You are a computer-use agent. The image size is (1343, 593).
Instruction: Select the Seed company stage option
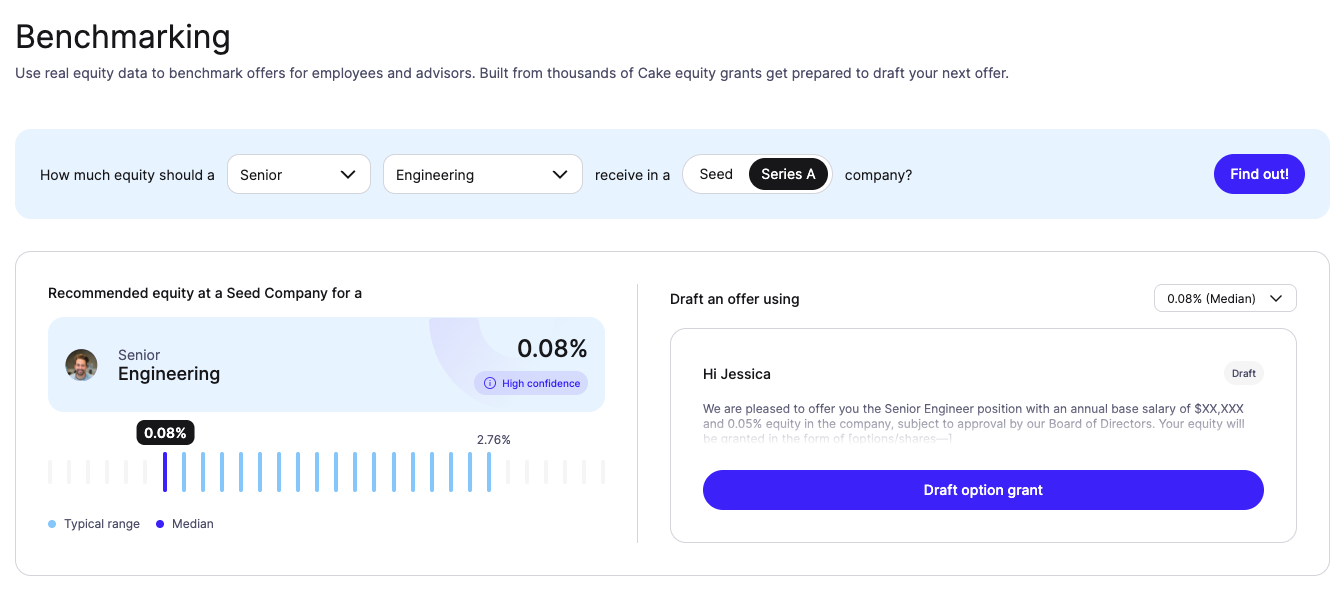pyautogui.click(x=716, y=174)
